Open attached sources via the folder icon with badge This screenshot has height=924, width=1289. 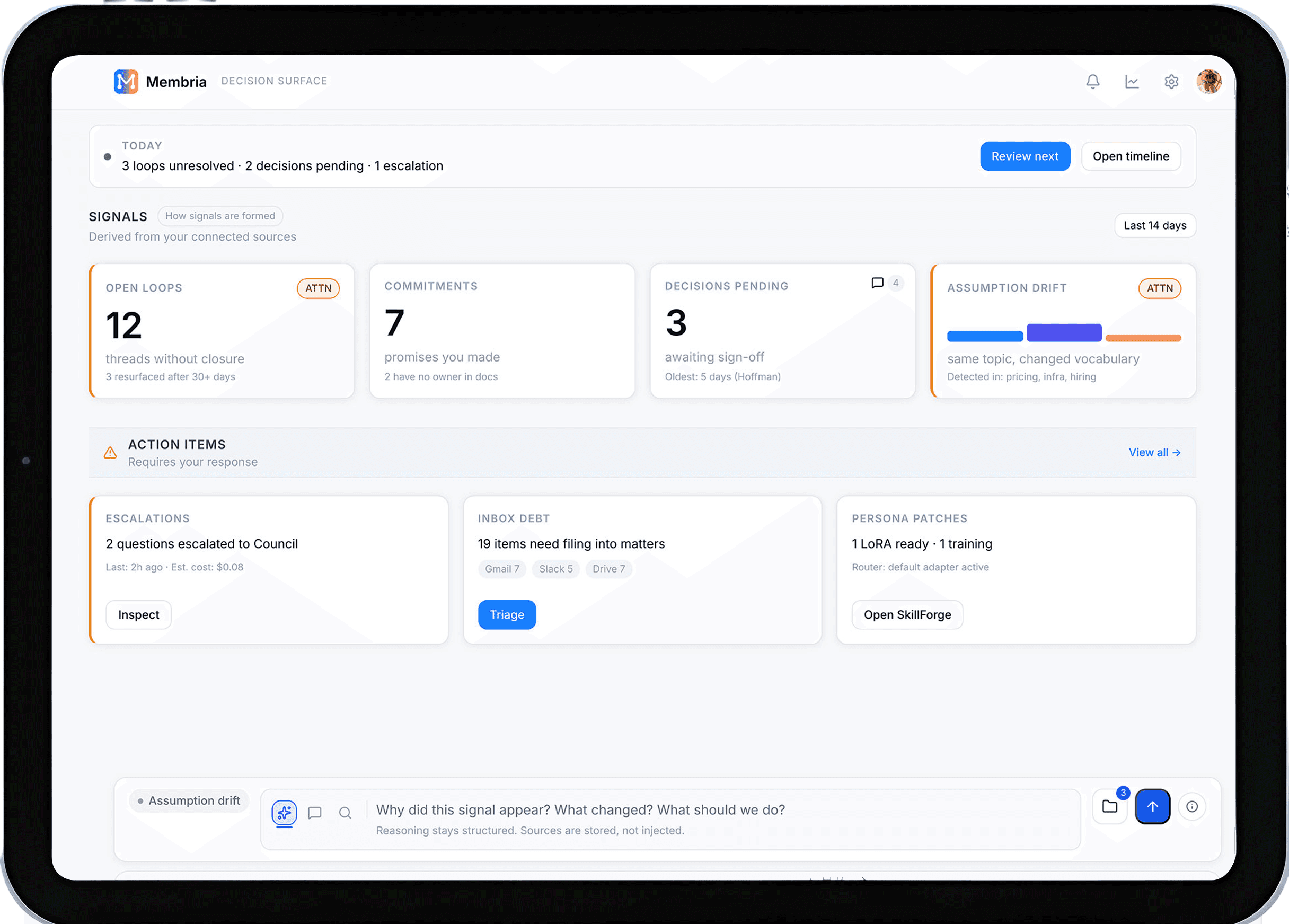pos(1109,806)
